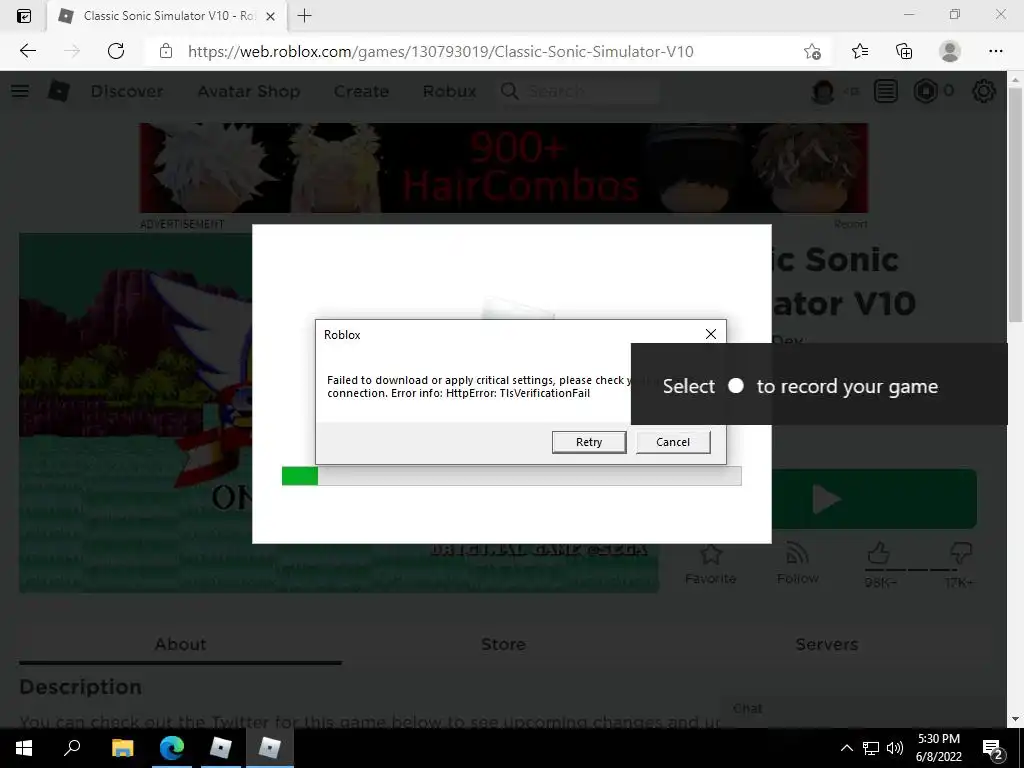Open File Explorer from taskbar
This screenshot has width=1024, height=768.
pyautogui.click(x=122, y=748)
